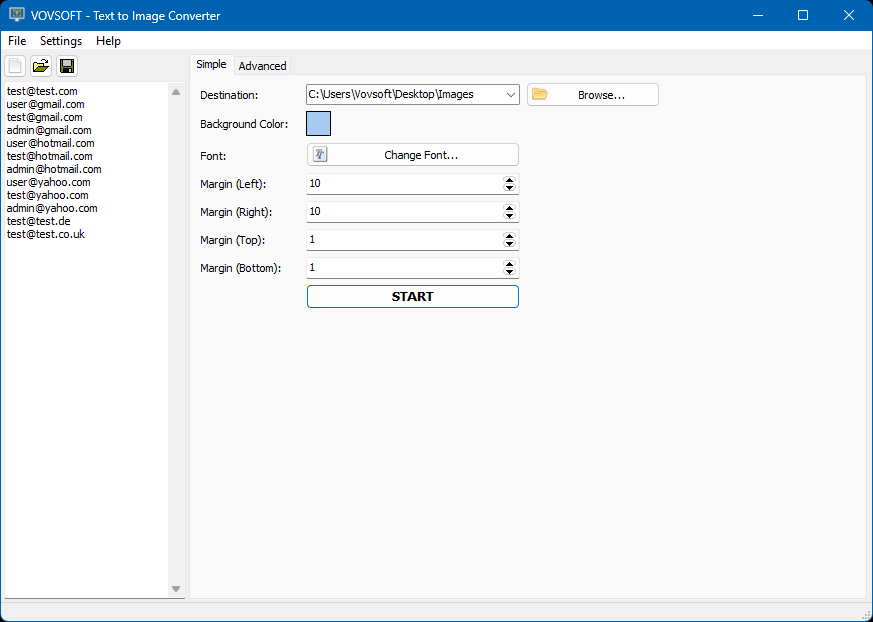This screenshot has height=622, width=873.
Task: Decrease Margin (Right) with the down arrow
Action: click(x=509, y=216)
